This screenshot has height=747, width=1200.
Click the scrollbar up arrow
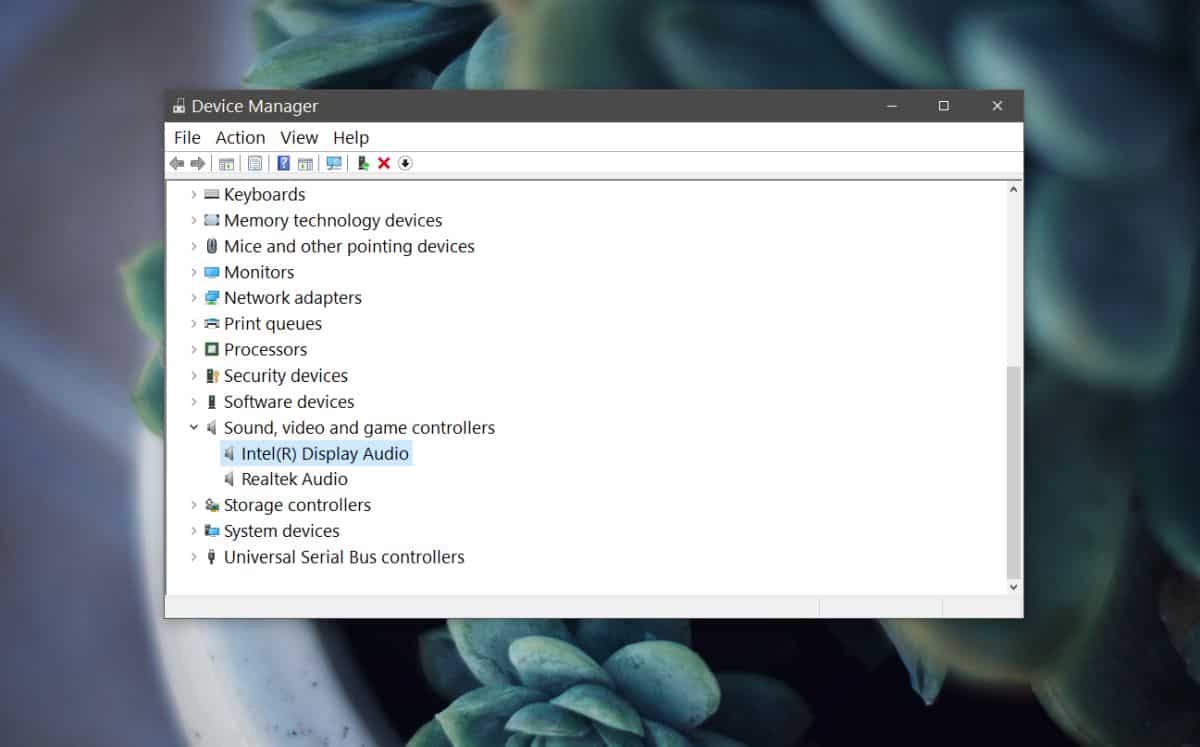pos(1014,190)
